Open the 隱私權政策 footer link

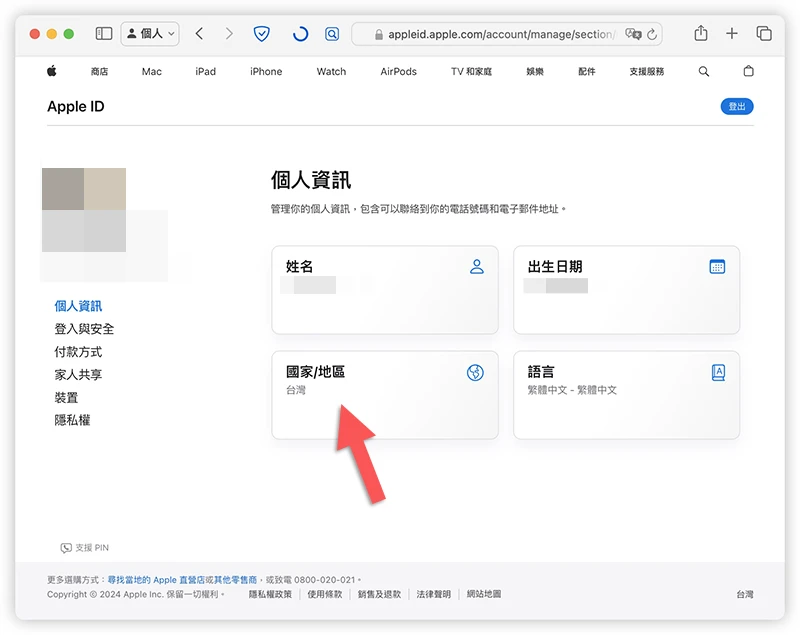(x=269, y=593)
